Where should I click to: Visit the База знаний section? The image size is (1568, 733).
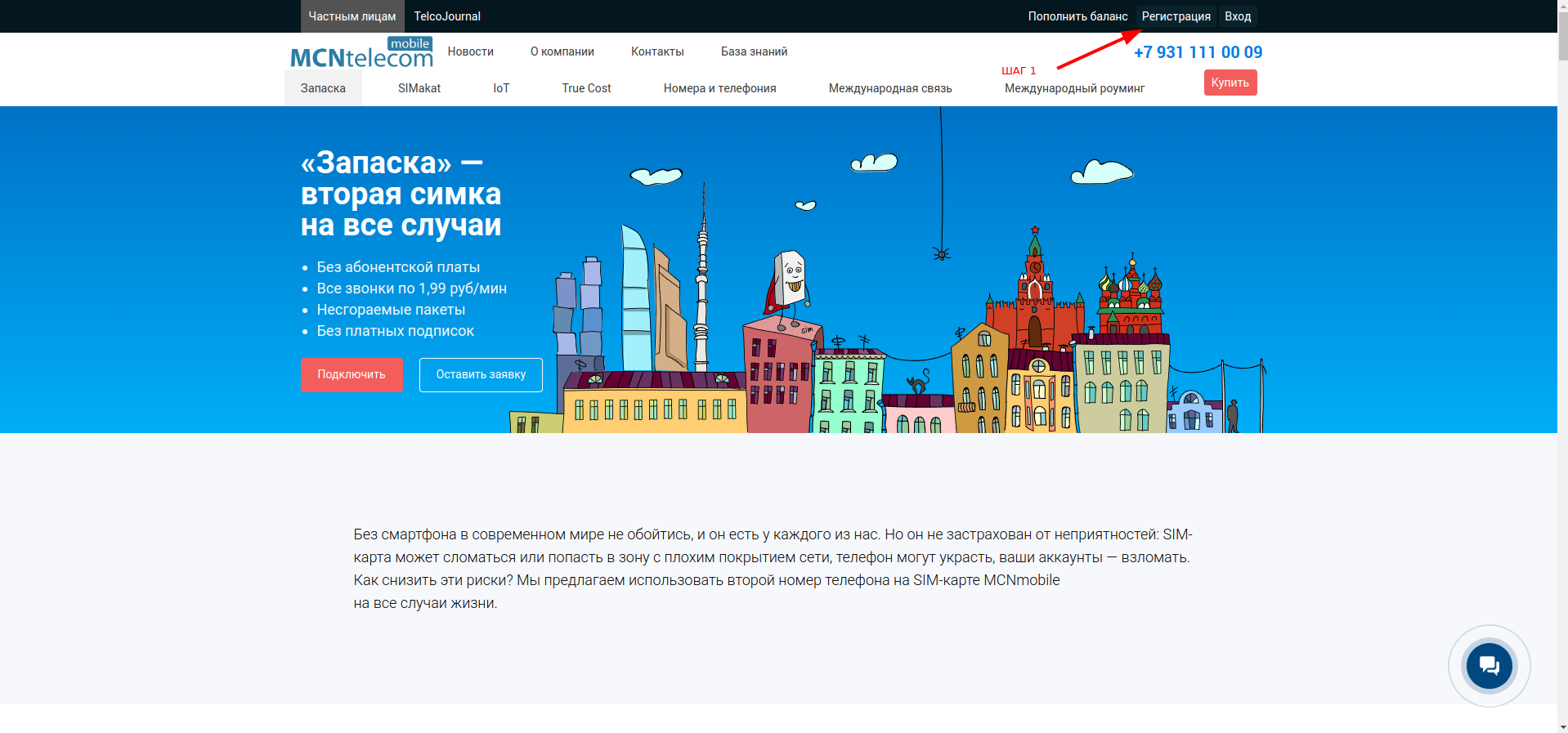(x=754, y=51)
